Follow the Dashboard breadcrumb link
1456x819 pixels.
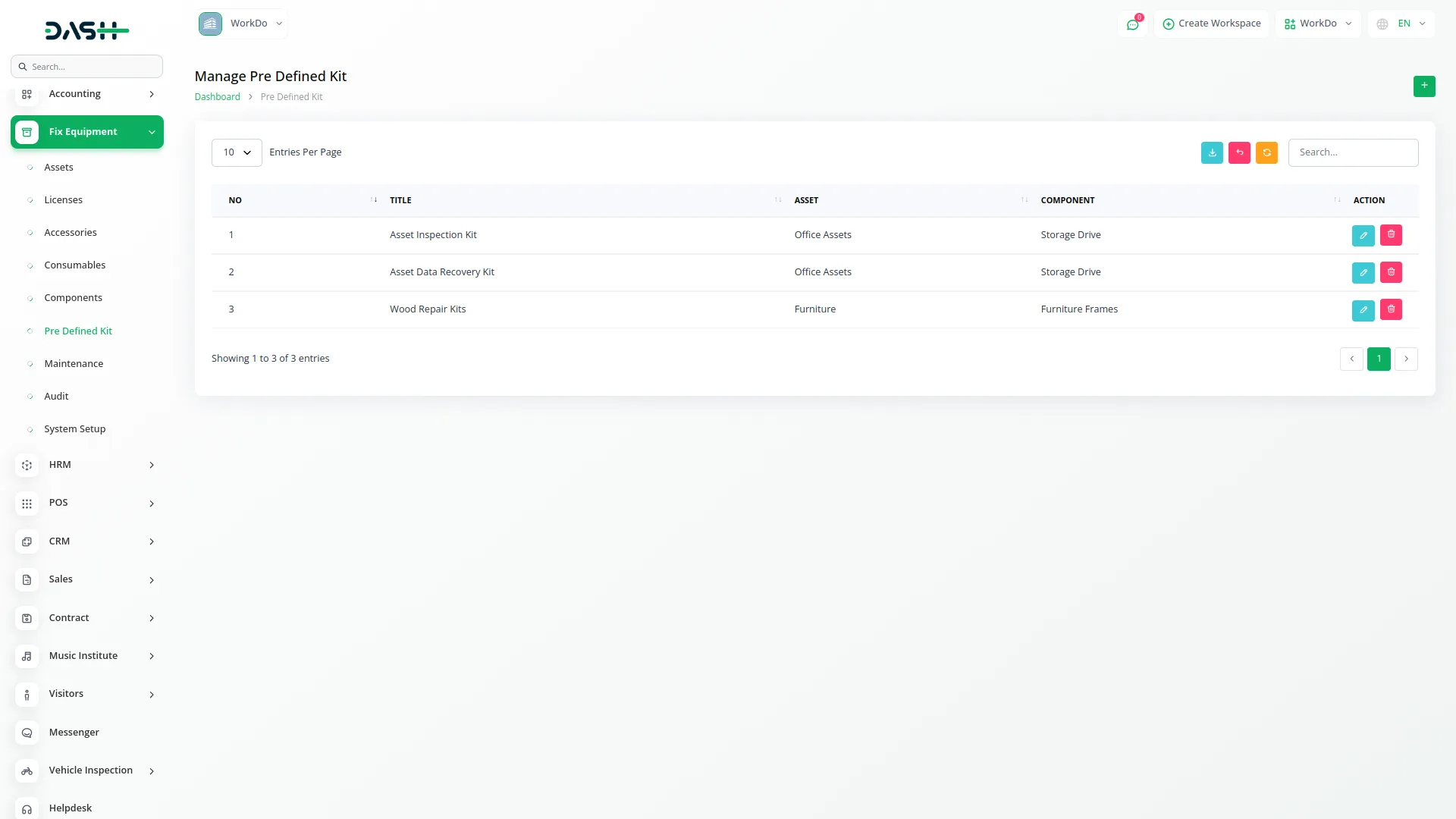pos(217,96)
